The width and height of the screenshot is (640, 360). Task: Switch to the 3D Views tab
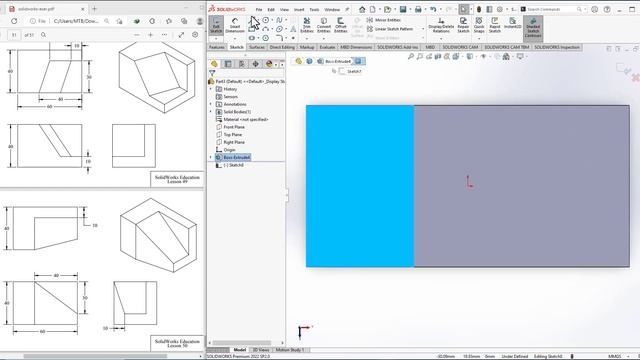tap(260, 350)
